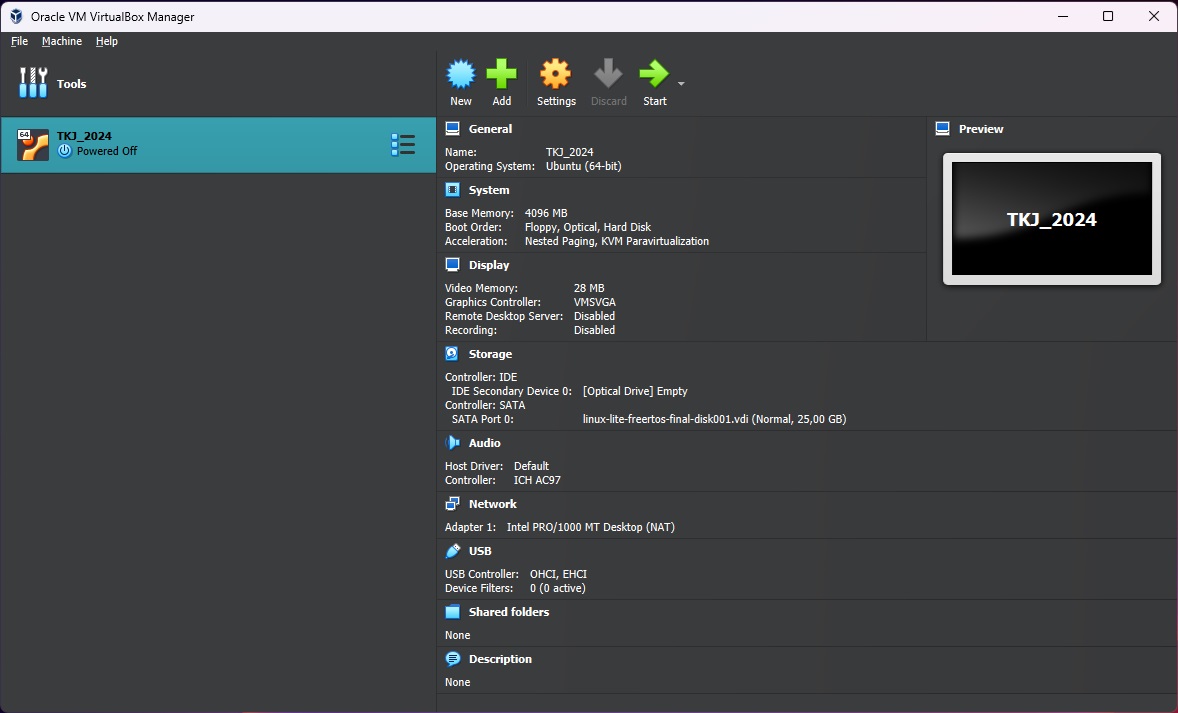
Task: Open the Help menu
Action: (x=106, y=41)
